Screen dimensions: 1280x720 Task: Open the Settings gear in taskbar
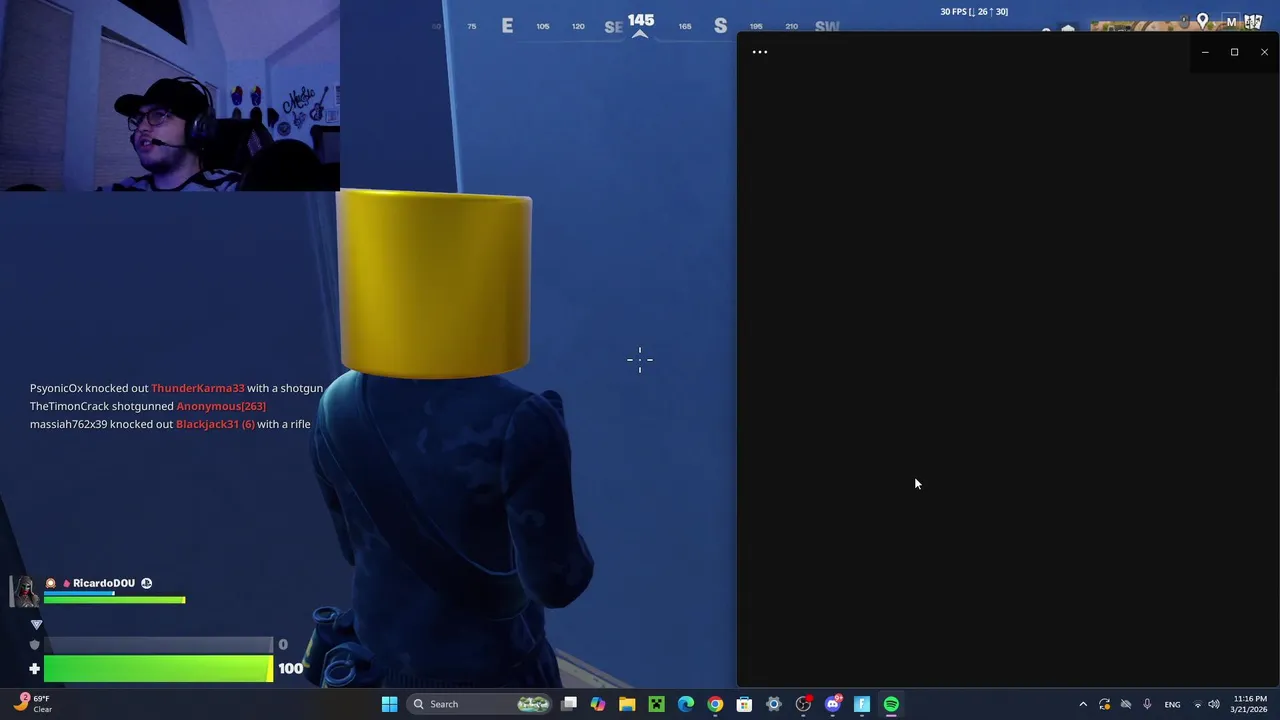pyautogui.click(x=773, y=704)
